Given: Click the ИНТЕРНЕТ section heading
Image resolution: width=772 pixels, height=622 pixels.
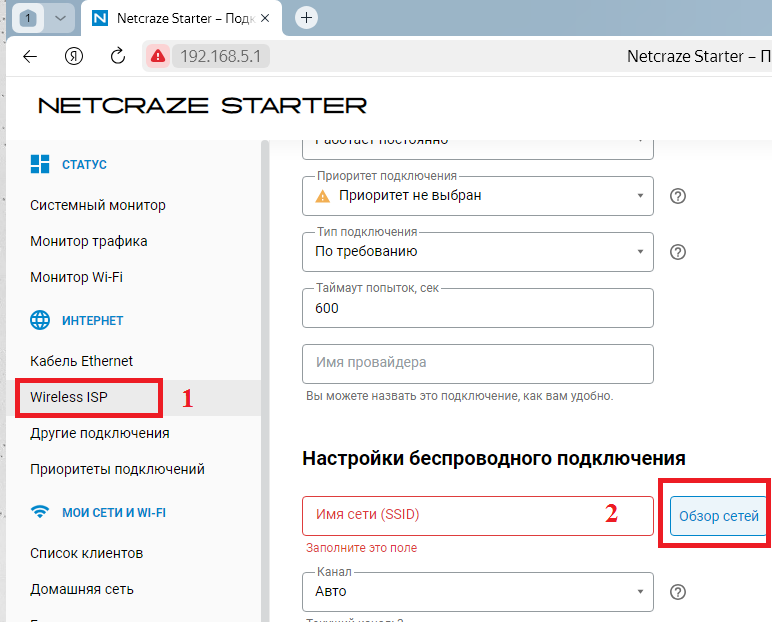Looking at the screenshot, I should coord(93,321).
